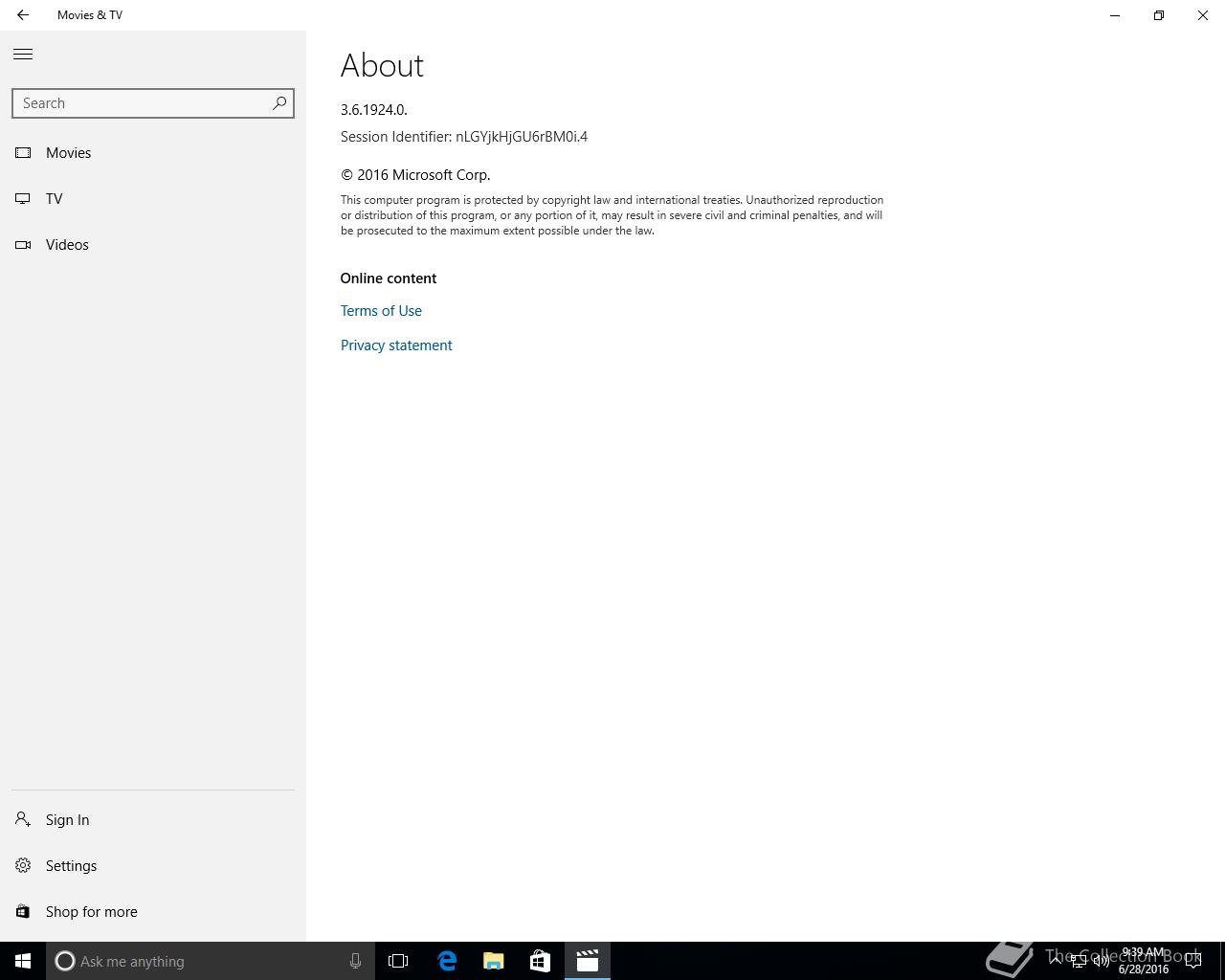Click the TV monitor icon
1225x980 pixels.
[x=23, y=199]
